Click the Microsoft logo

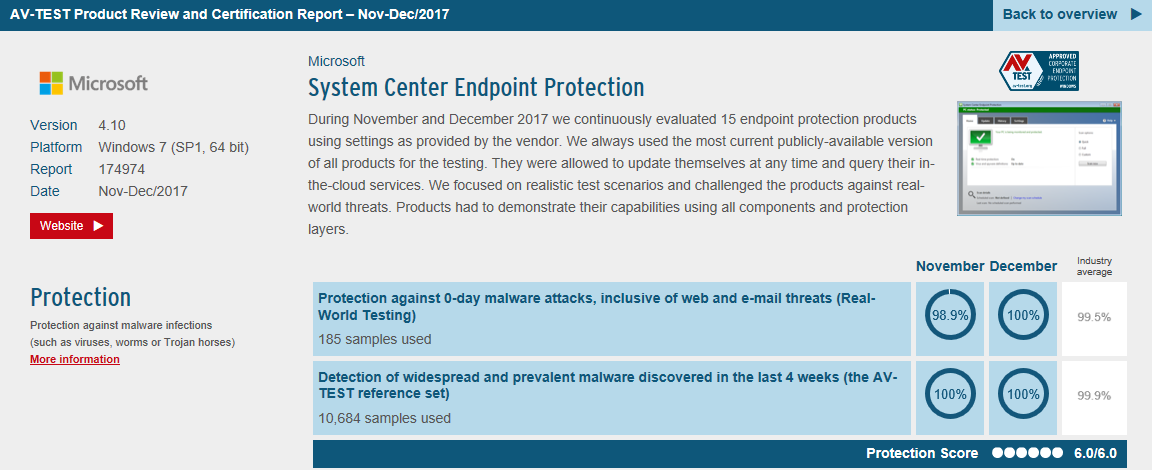pos(93,83)
